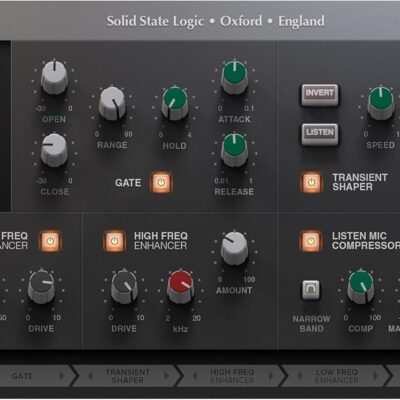Move GATE right in process order
The image size is (400, 400).
click(62, 376)
